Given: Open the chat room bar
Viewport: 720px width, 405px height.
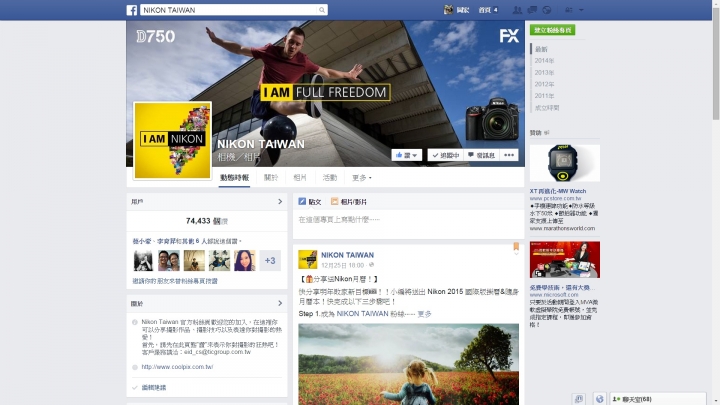Looking at the screenshot, I should click(658, 399).
